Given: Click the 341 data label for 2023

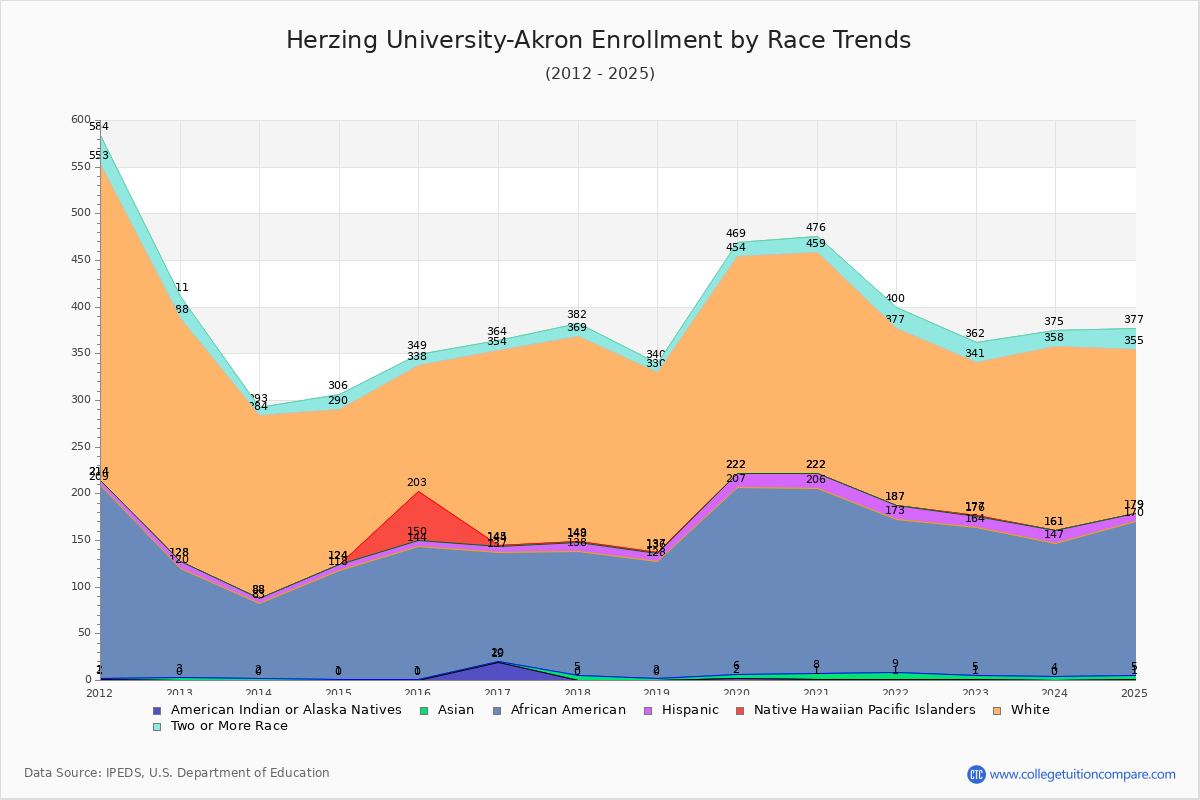Looking at the screenshot, I should (x=975, y=354).
